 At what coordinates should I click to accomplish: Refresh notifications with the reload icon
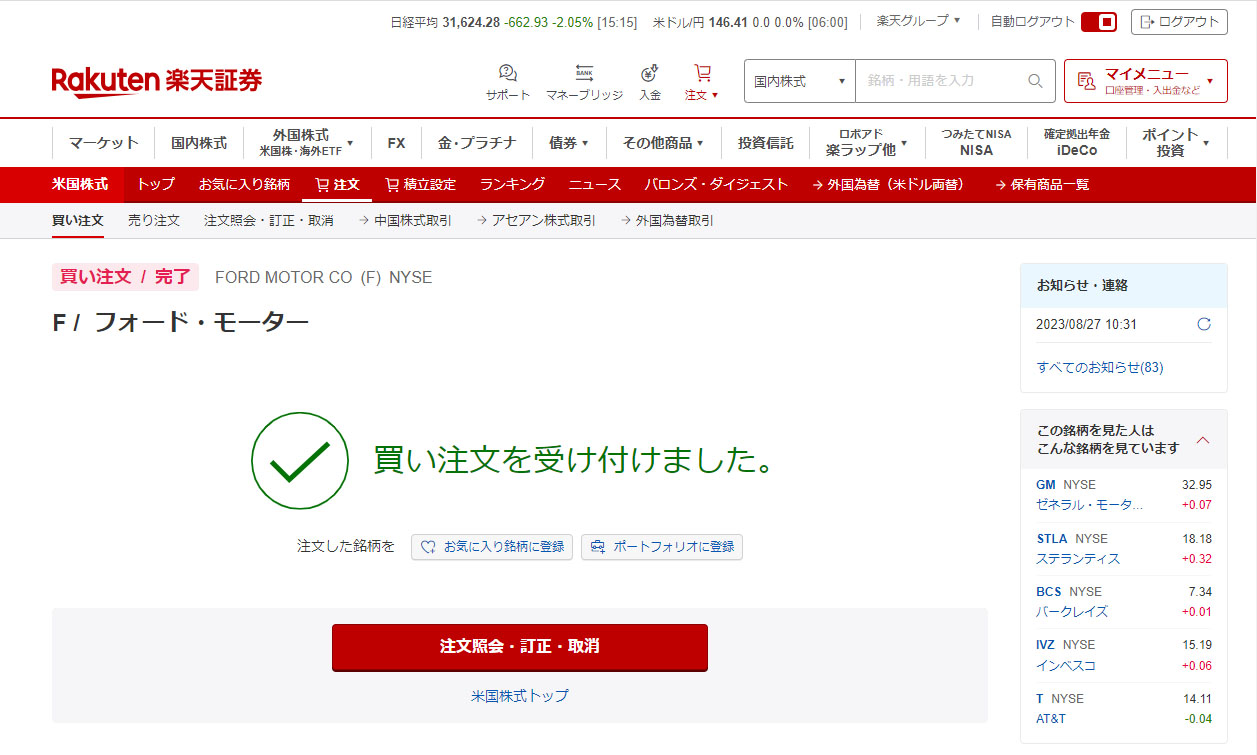click(1204, 324)
